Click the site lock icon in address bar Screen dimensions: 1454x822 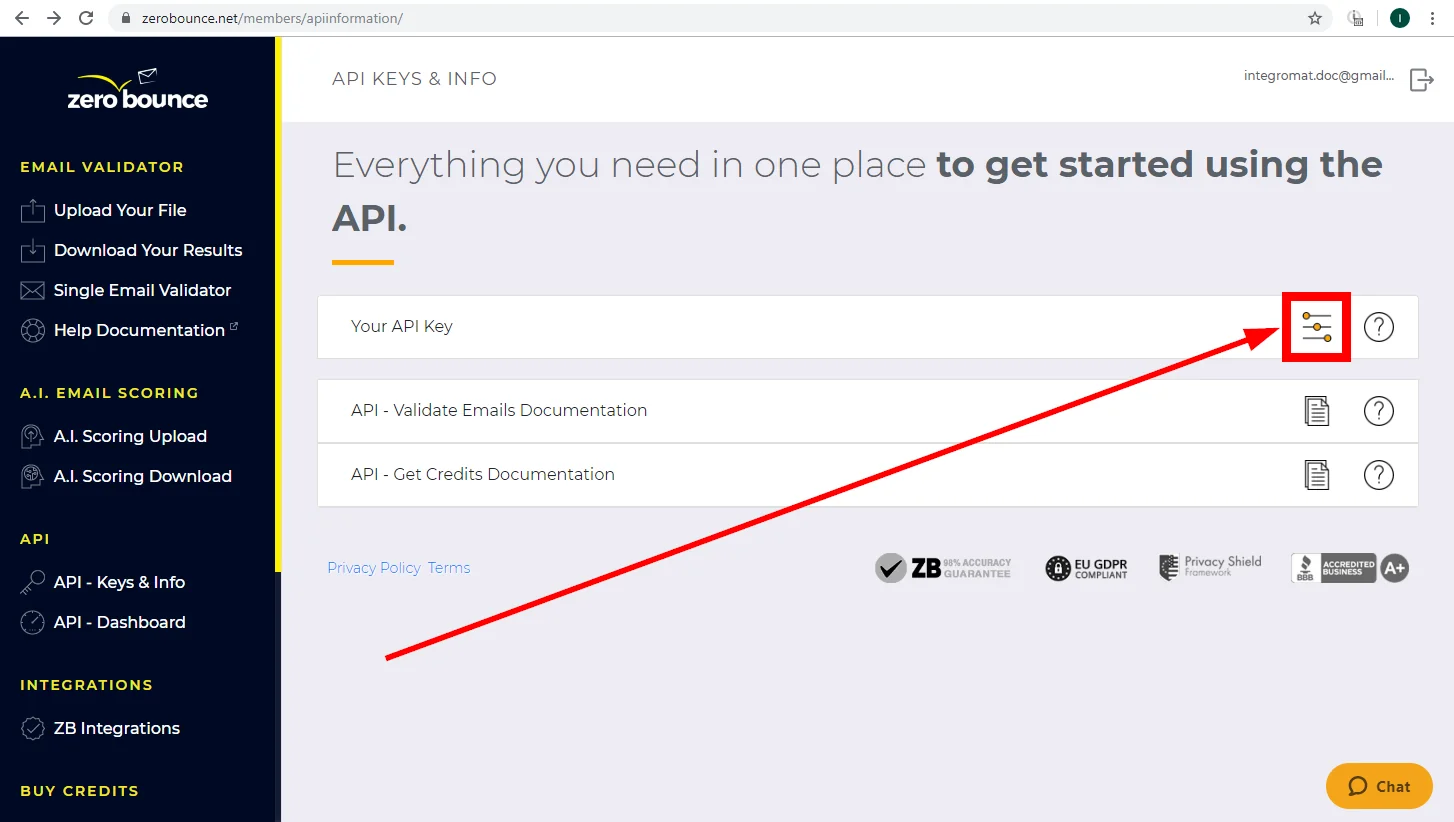tap(124, 18)
